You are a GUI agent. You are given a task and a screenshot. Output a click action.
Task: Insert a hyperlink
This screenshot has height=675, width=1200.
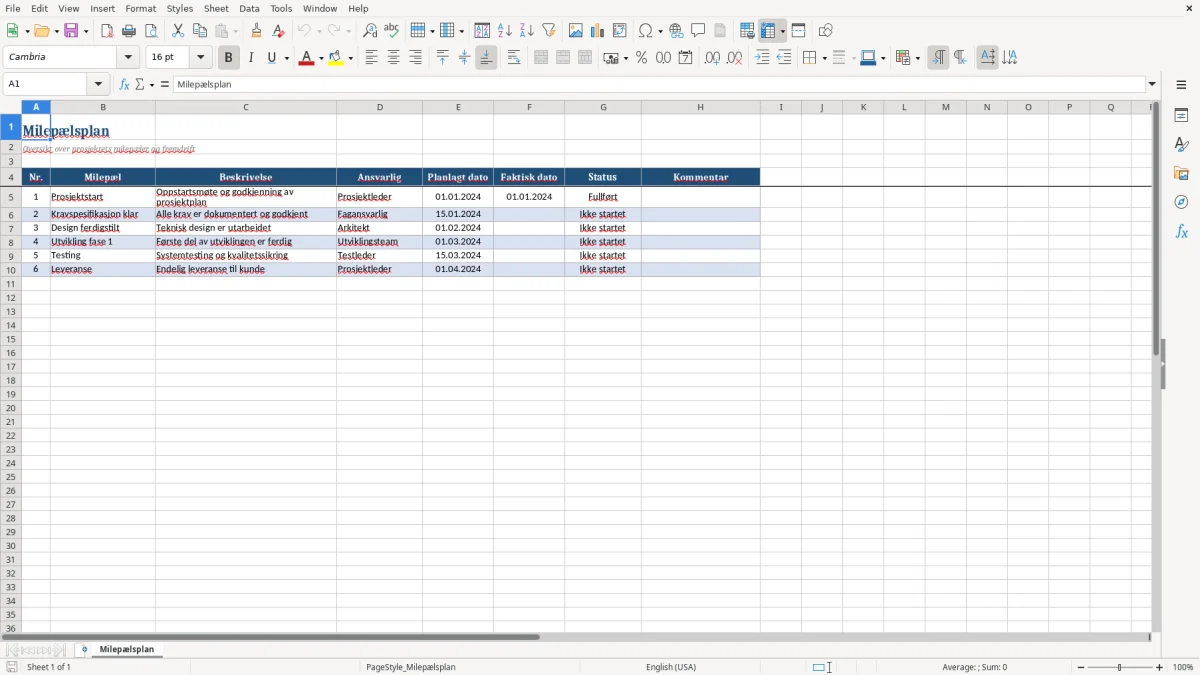(676, 31)
